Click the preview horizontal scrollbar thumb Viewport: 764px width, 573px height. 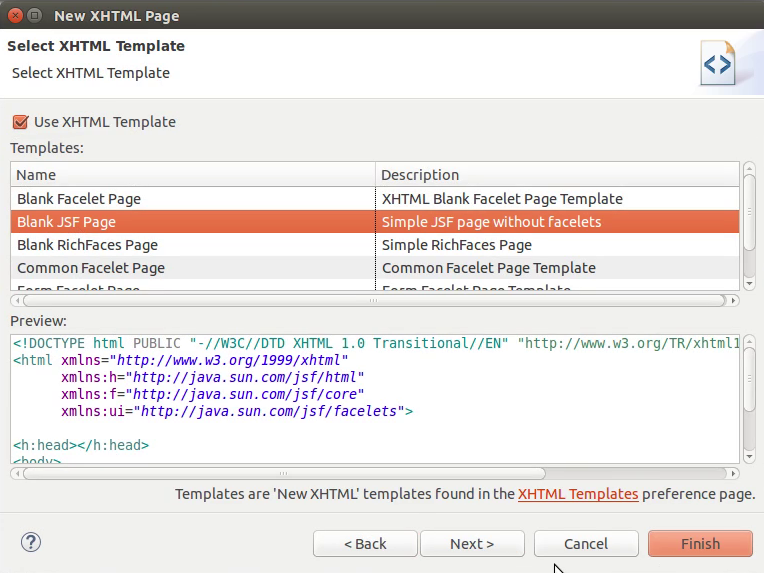(x=284, y=473)
